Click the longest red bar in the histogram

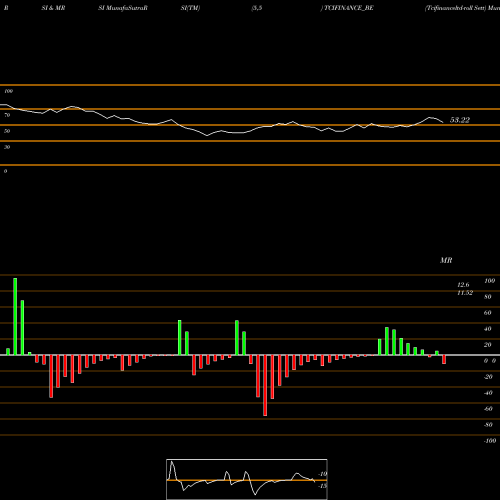click(x=265, y=385)
